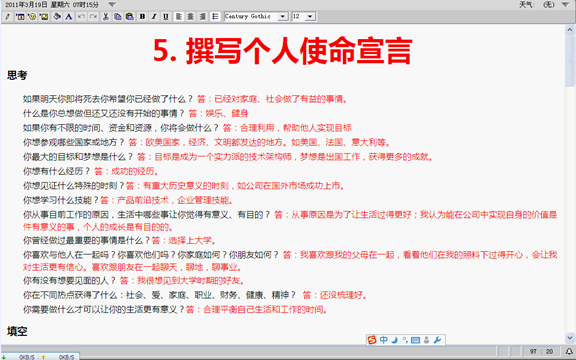
Task: Toggle bold formatting
Action: click(x=142, y=17)
